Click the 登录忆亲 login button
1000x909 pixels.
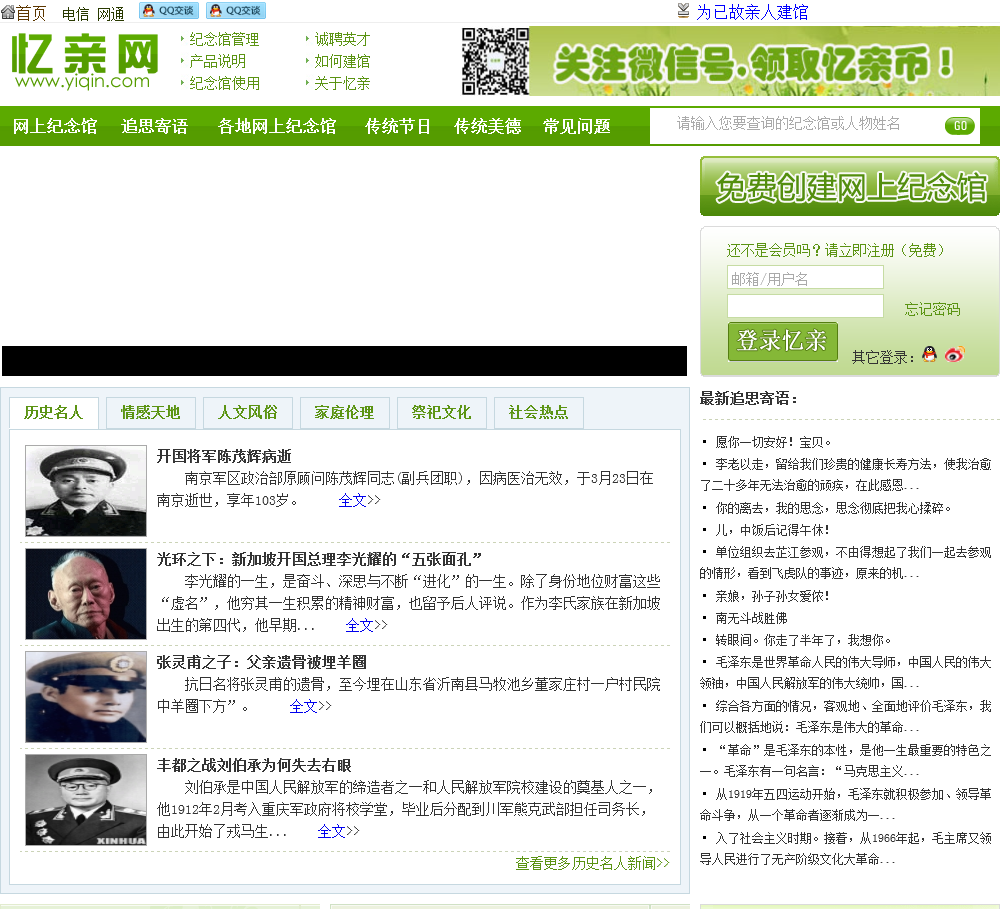[x=783, y=341]
